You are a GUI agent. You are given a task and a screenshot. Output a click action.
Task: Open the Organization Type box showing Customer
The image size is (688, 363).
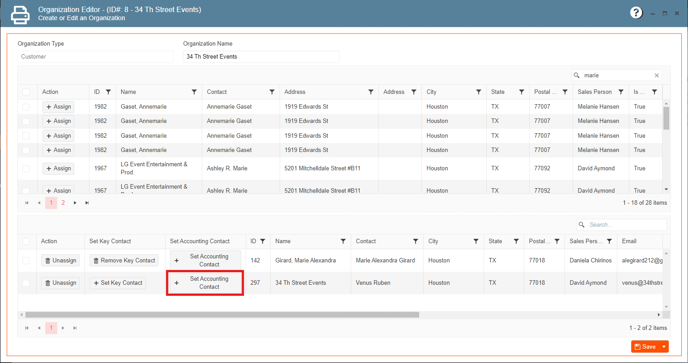click(96, 57)
